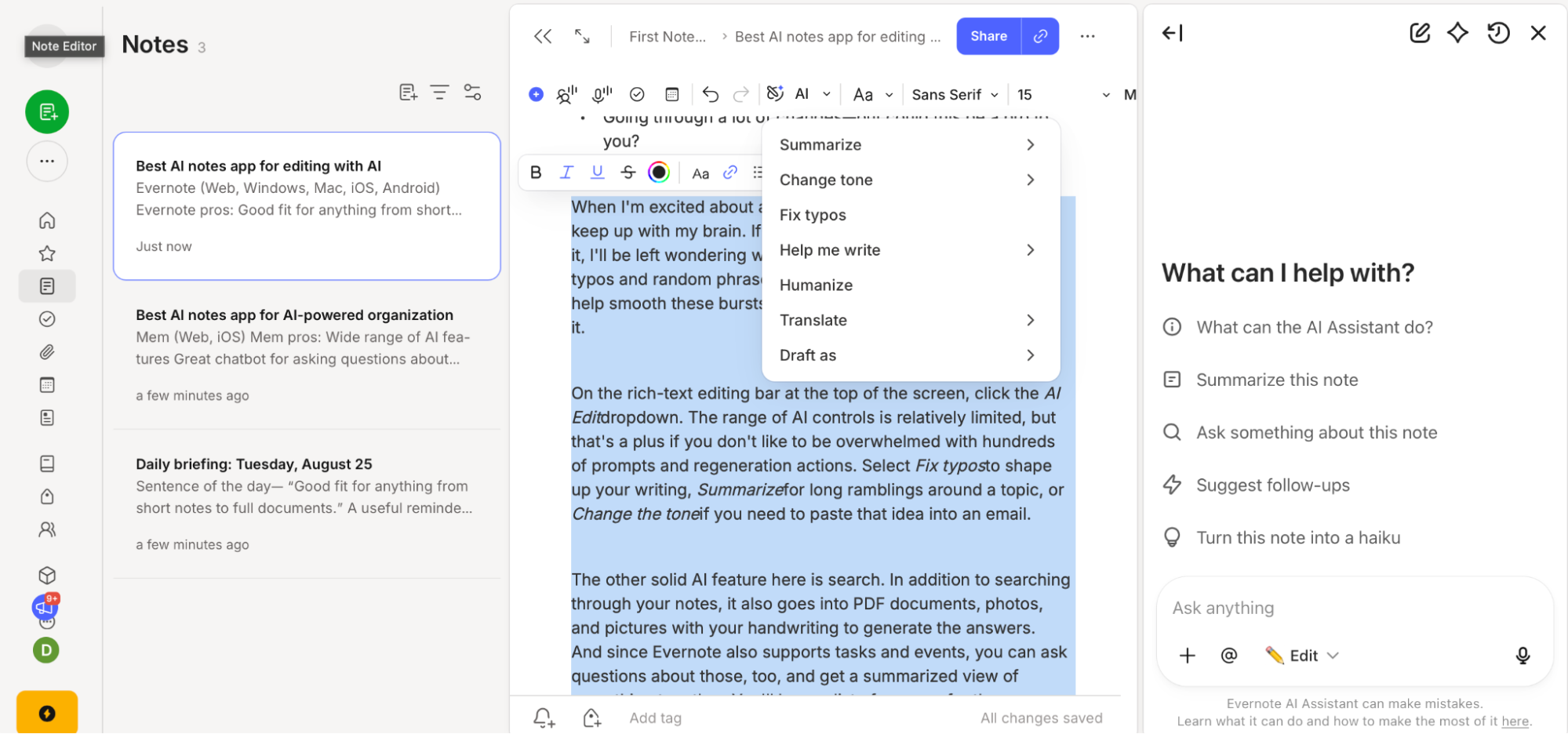
Task: Collapse the AI Assistant panel arrow
Action: (x=1173, y=33)
